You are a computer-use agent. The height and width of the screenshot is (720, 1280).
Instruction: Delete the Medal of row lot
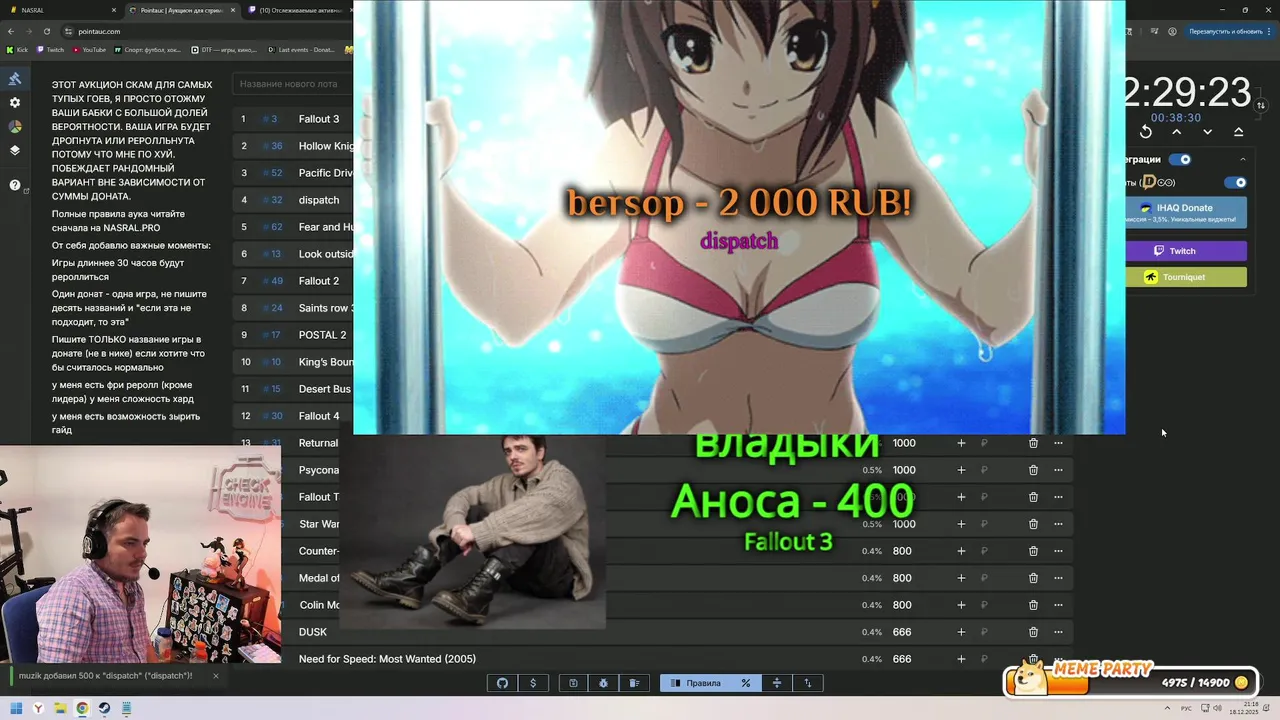point(1033,578)
